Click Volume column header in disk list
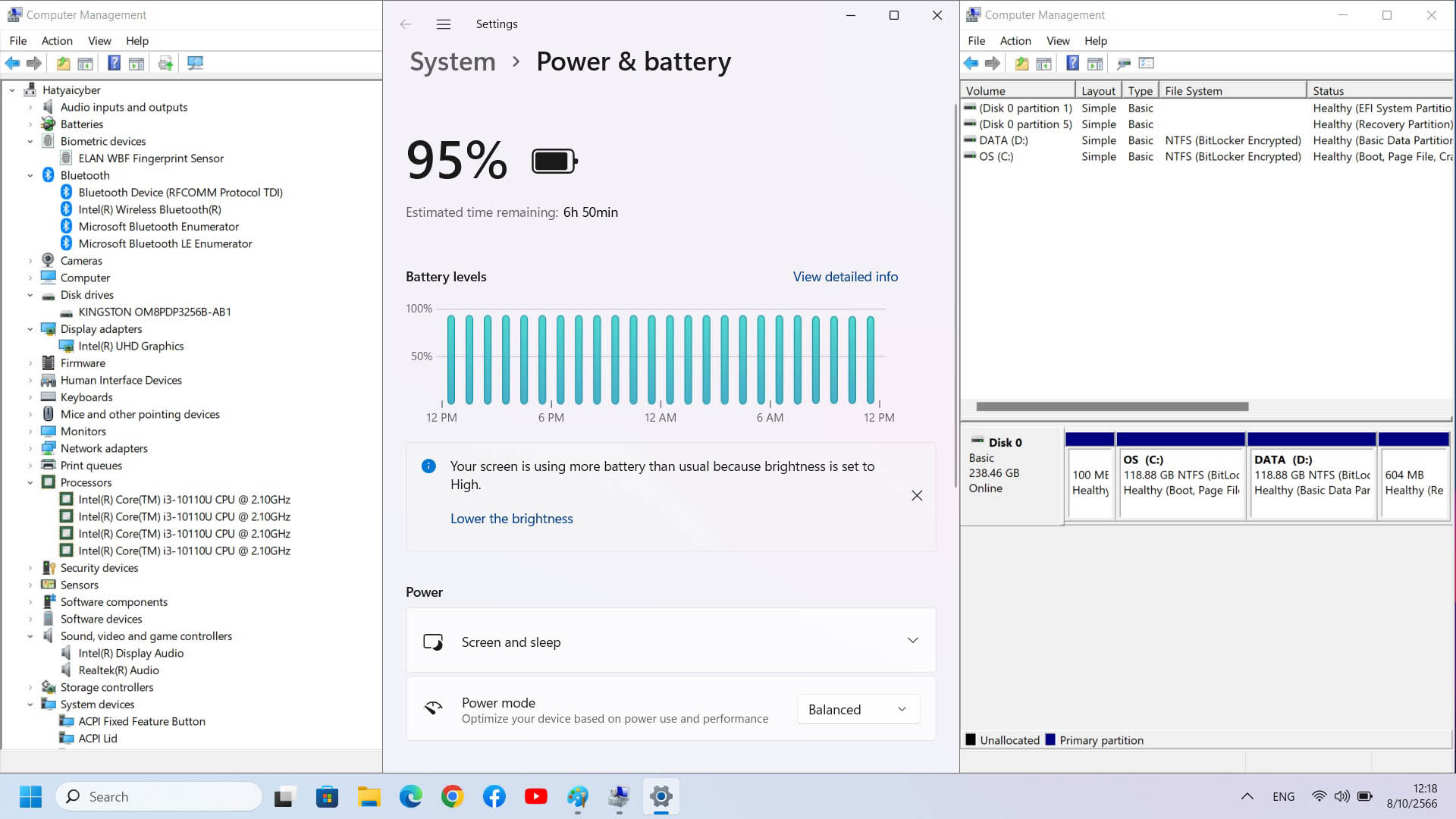 point(1018,90)
